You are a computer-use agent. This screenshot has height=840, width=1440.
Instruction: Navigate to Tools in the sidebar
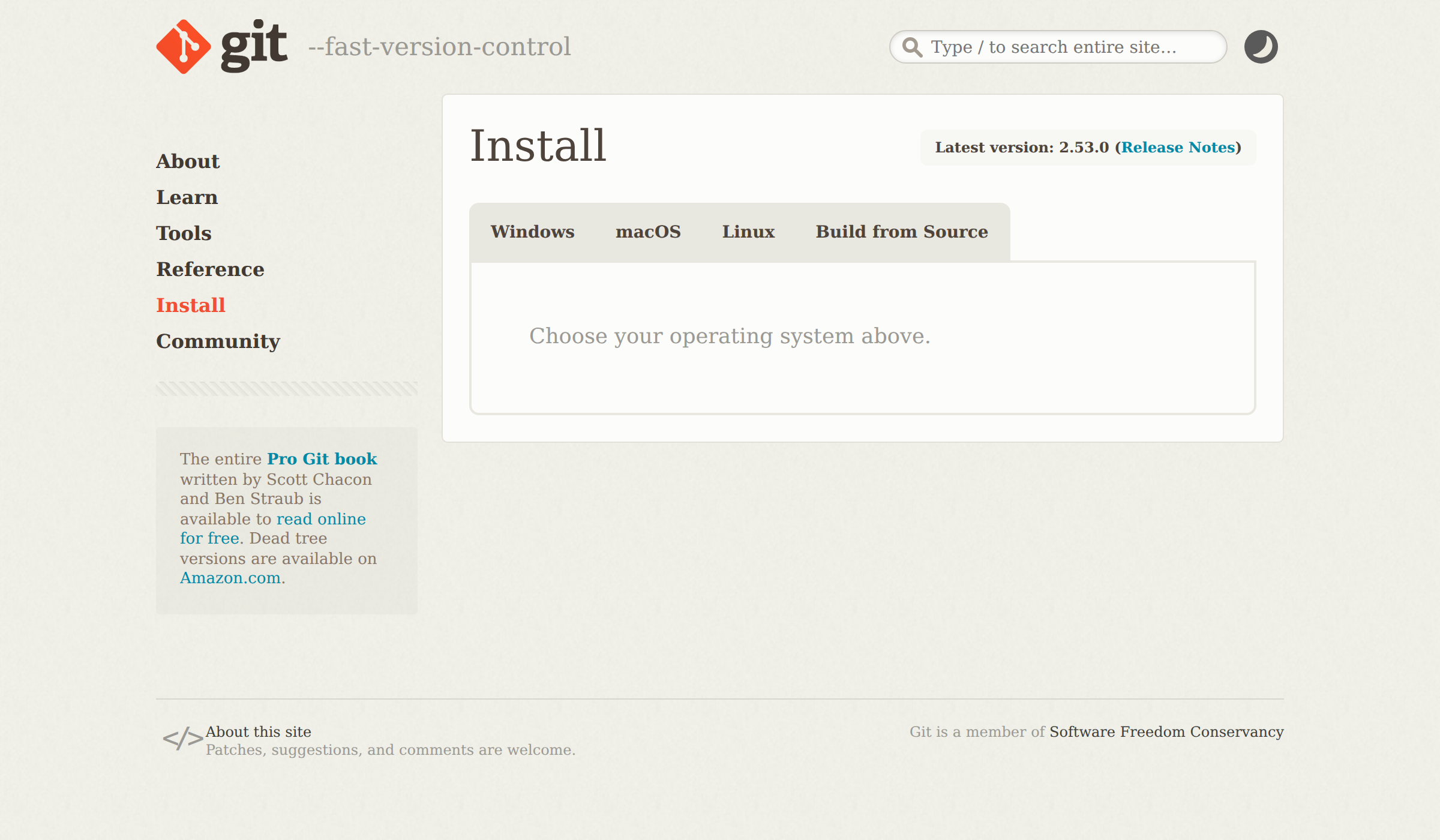point(184,233)
